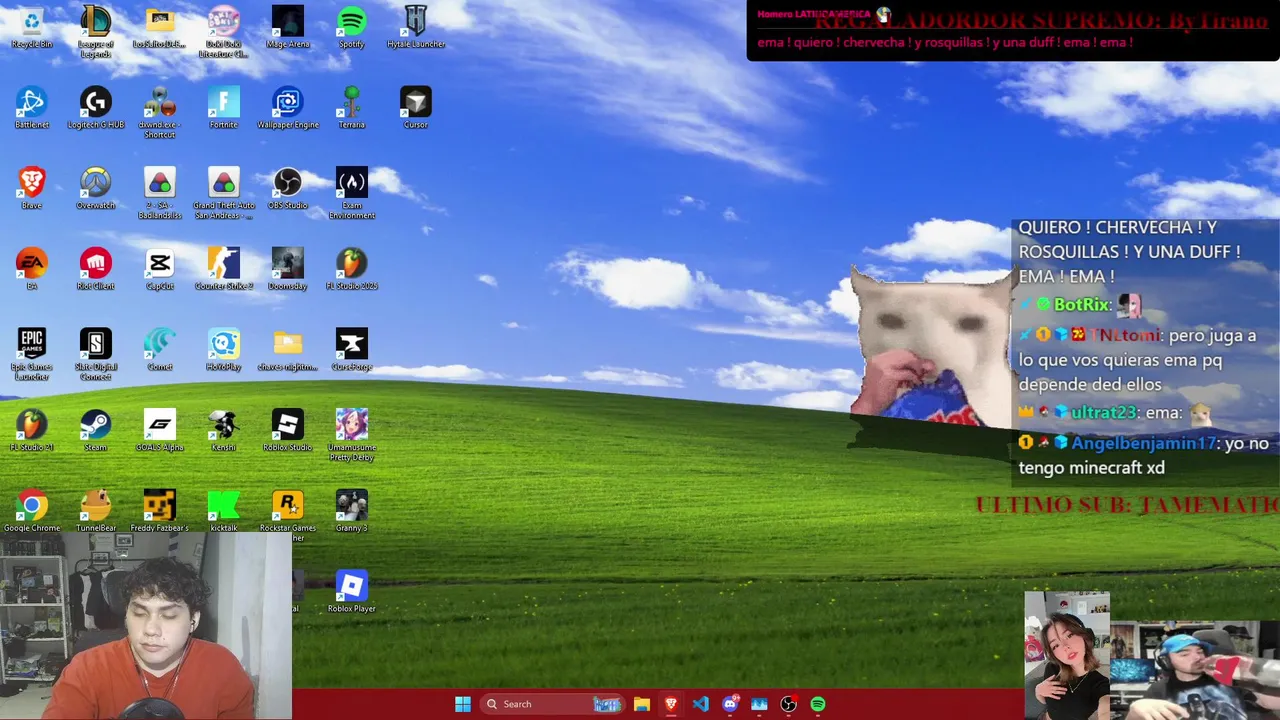Screen dimensions: 1280x720
Task: Open Roblox Player shortcut
Action: [352, 591]
